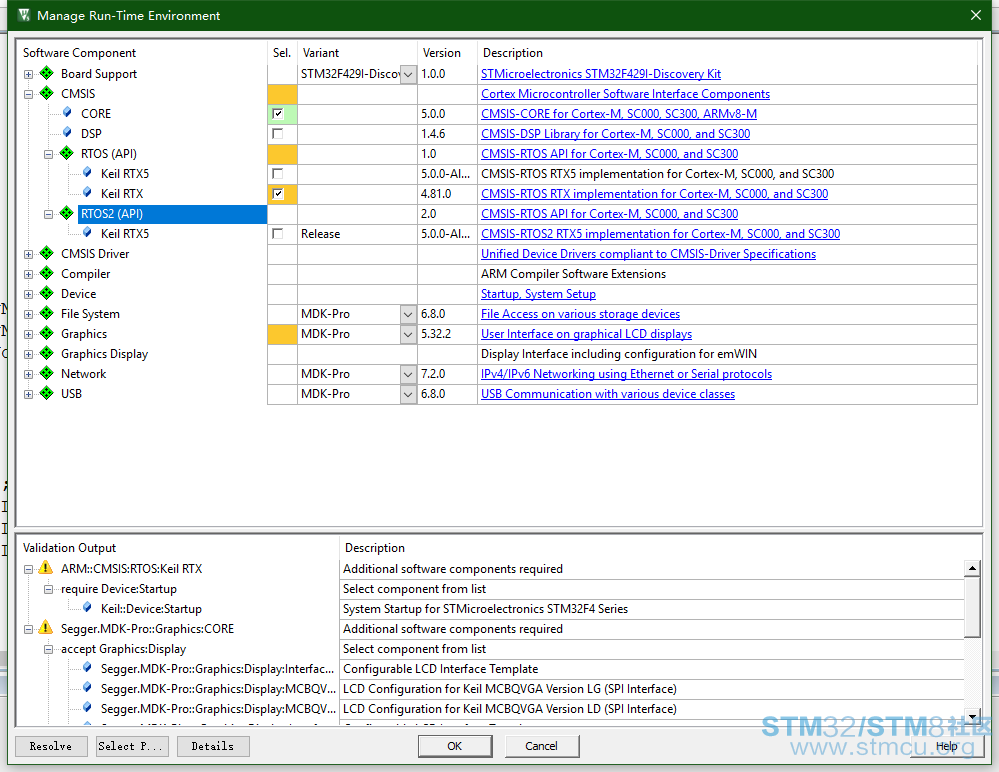Collapse the accept Graphics:Display validation node

[x=48, y=649]
